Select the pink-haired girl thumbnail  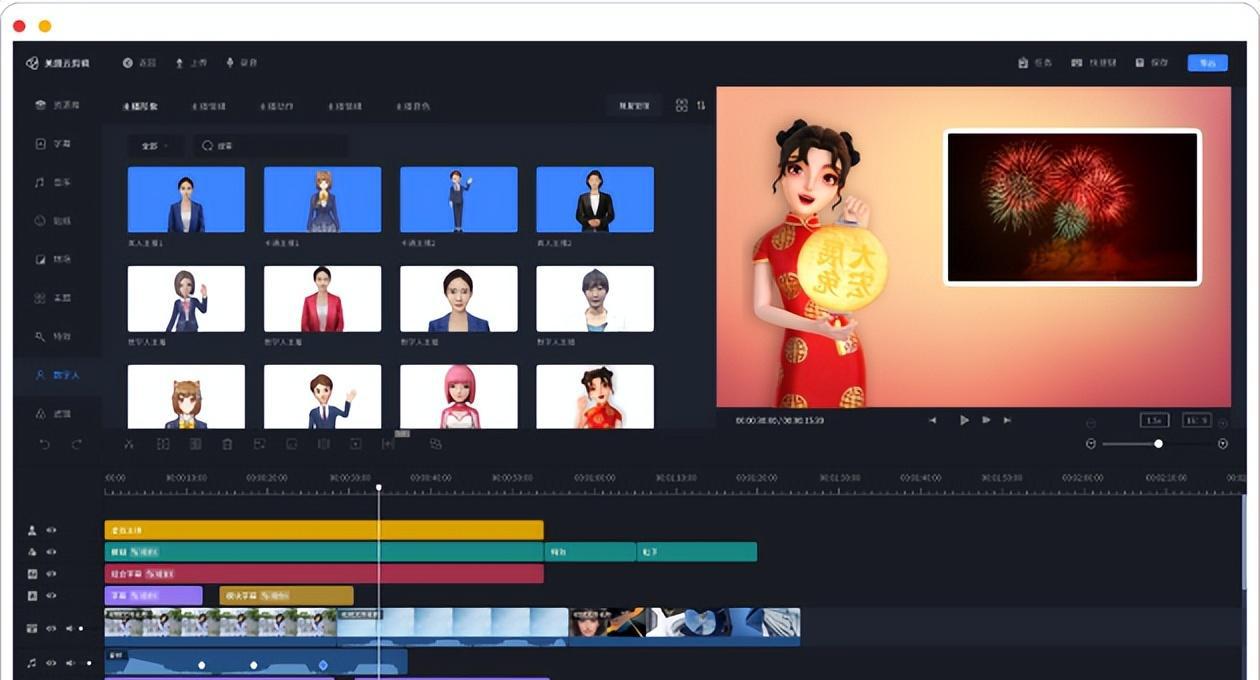click(x=459, y=396)
